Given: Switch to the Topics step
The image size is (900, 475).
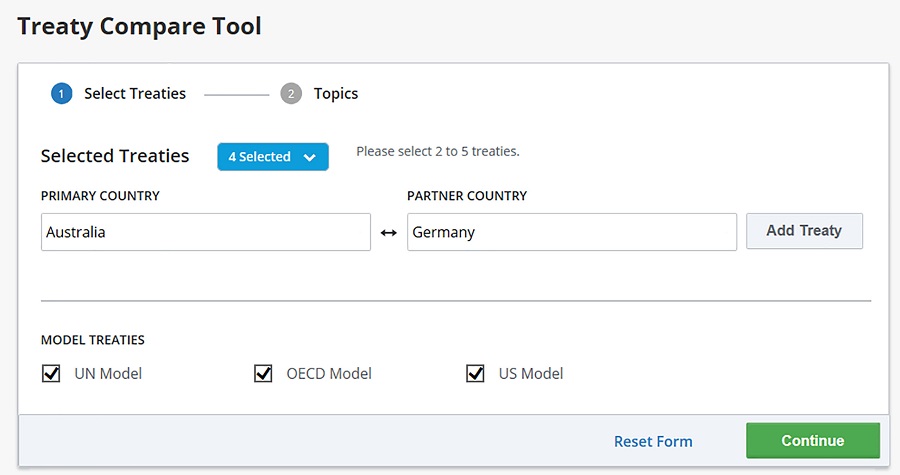Looking at the screenshot, I should click(335, 94).
